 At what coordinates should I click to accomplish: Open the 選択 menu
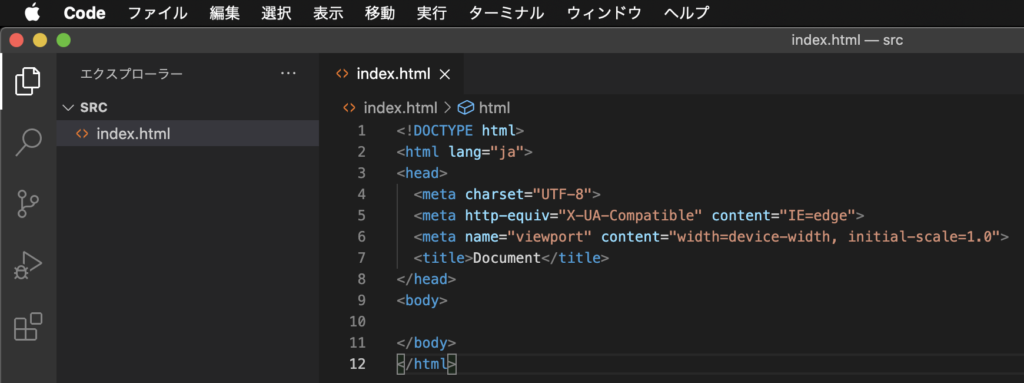(276, 12)
